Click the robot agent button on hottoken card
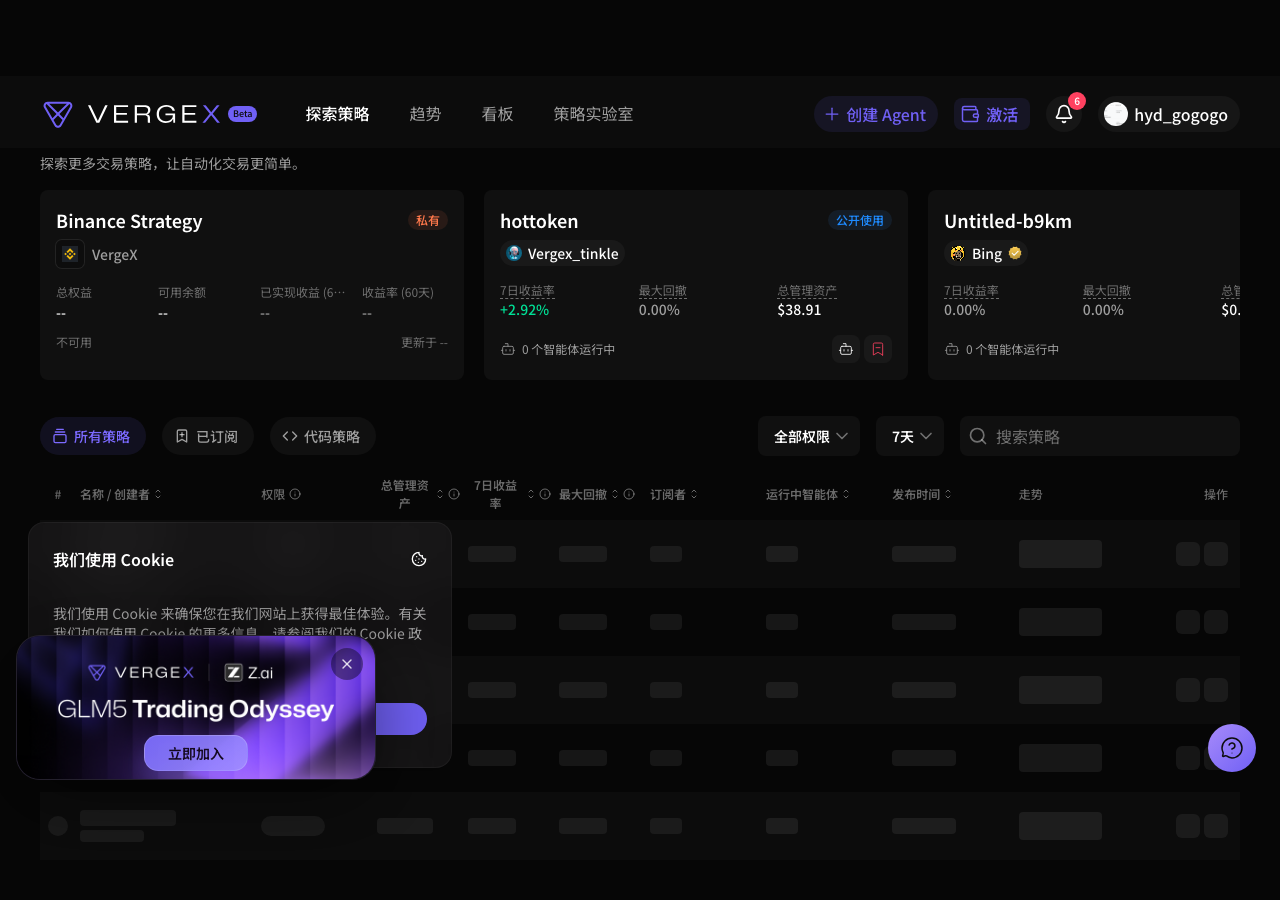This screenshot has height=900, width=1280. 846,349
